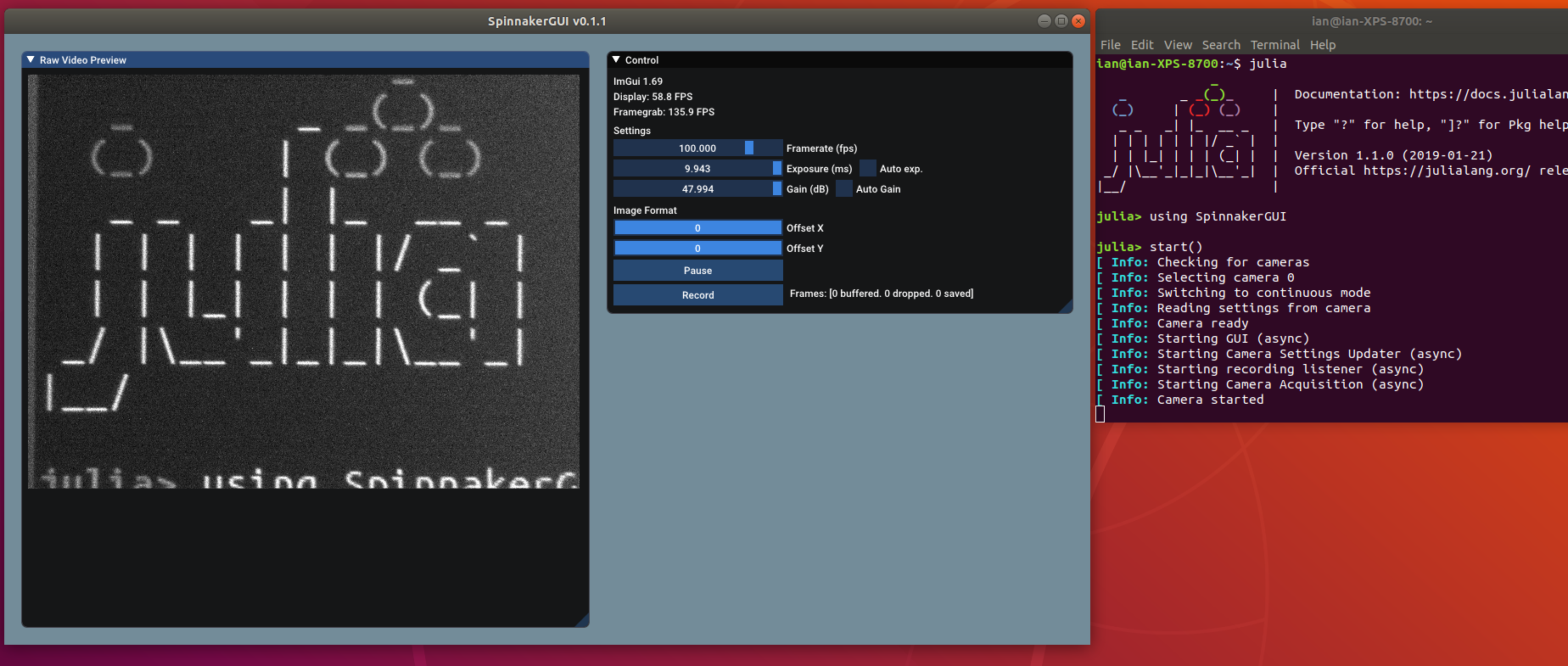This screenshot has width=1568, height=666.
Task: Click the raw video preview image
Action: point(304,282)
